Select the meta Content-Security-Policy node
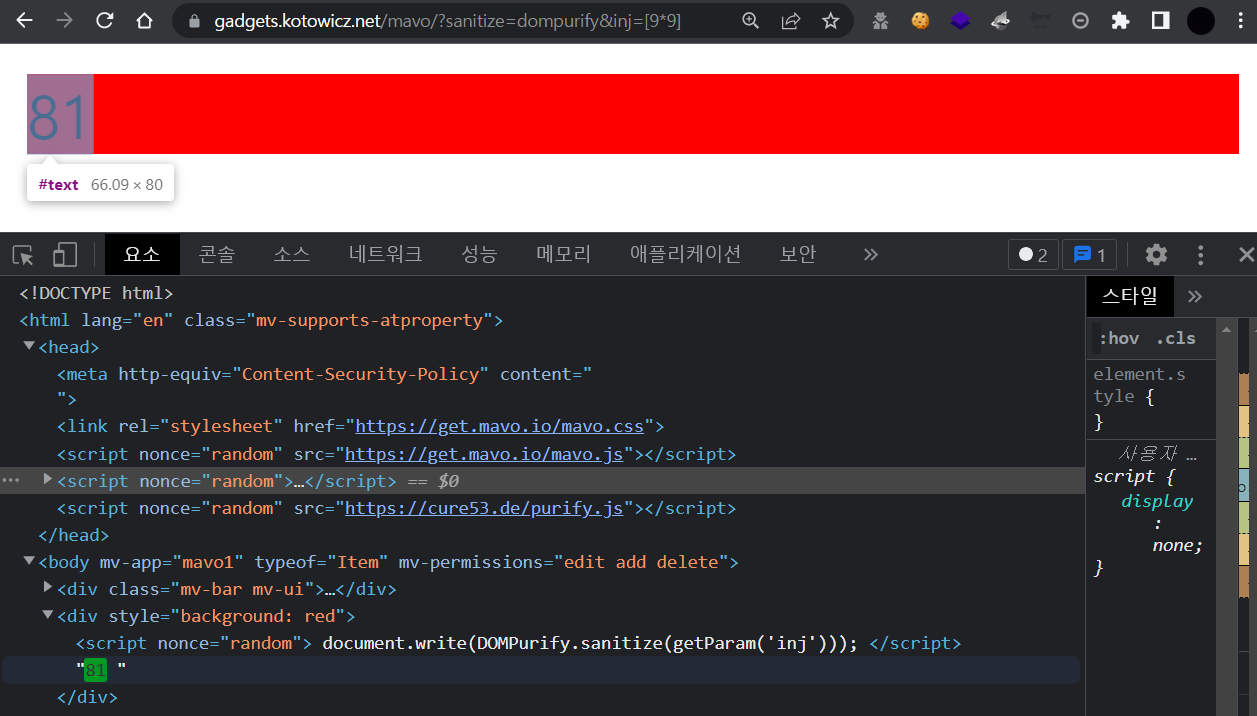 325,387
